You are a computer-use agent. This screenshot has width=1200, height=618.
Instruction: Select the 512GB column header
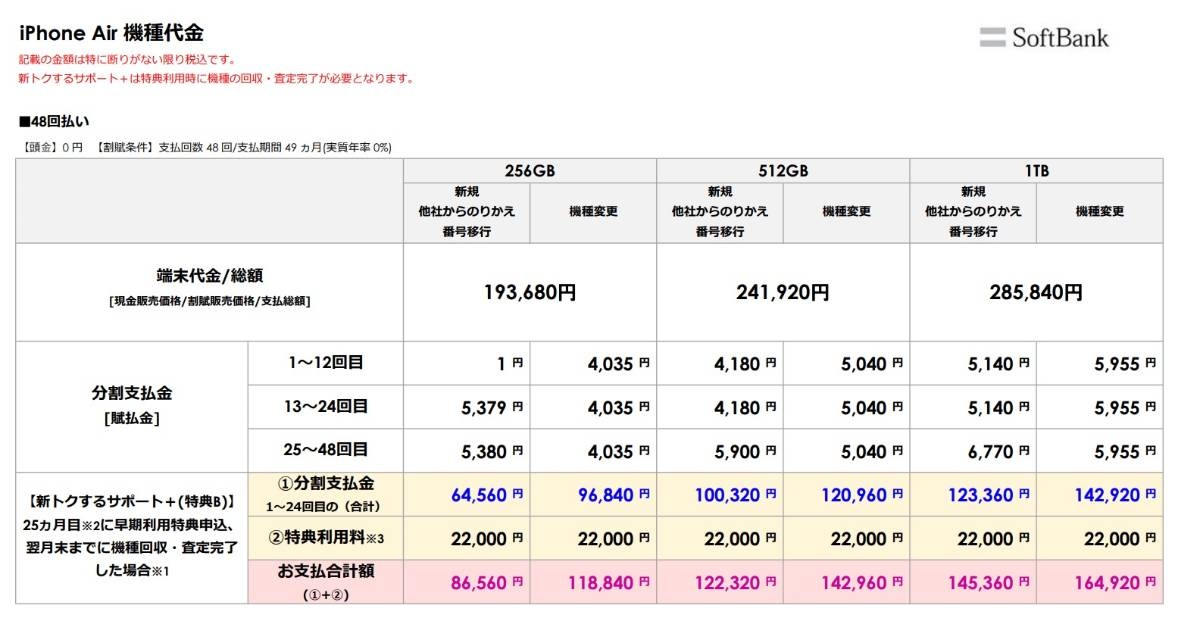(783, 171)
